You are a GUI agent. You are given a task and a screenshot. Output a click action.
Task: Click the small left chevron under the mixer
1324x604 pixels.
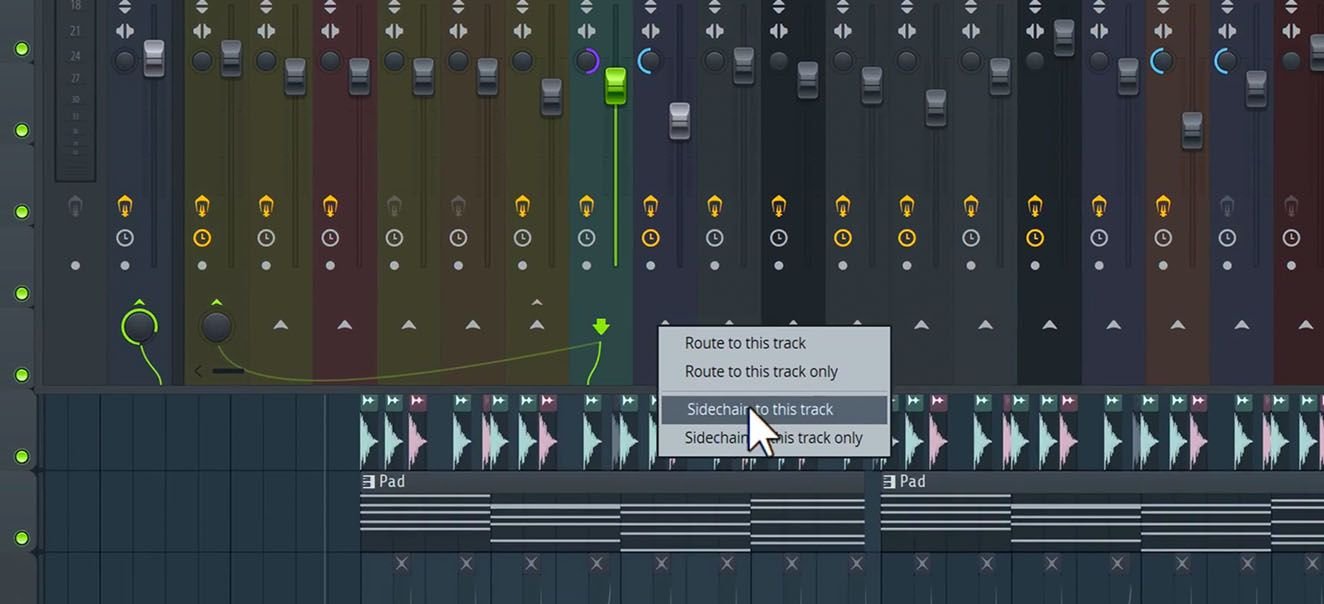[198, 371]
